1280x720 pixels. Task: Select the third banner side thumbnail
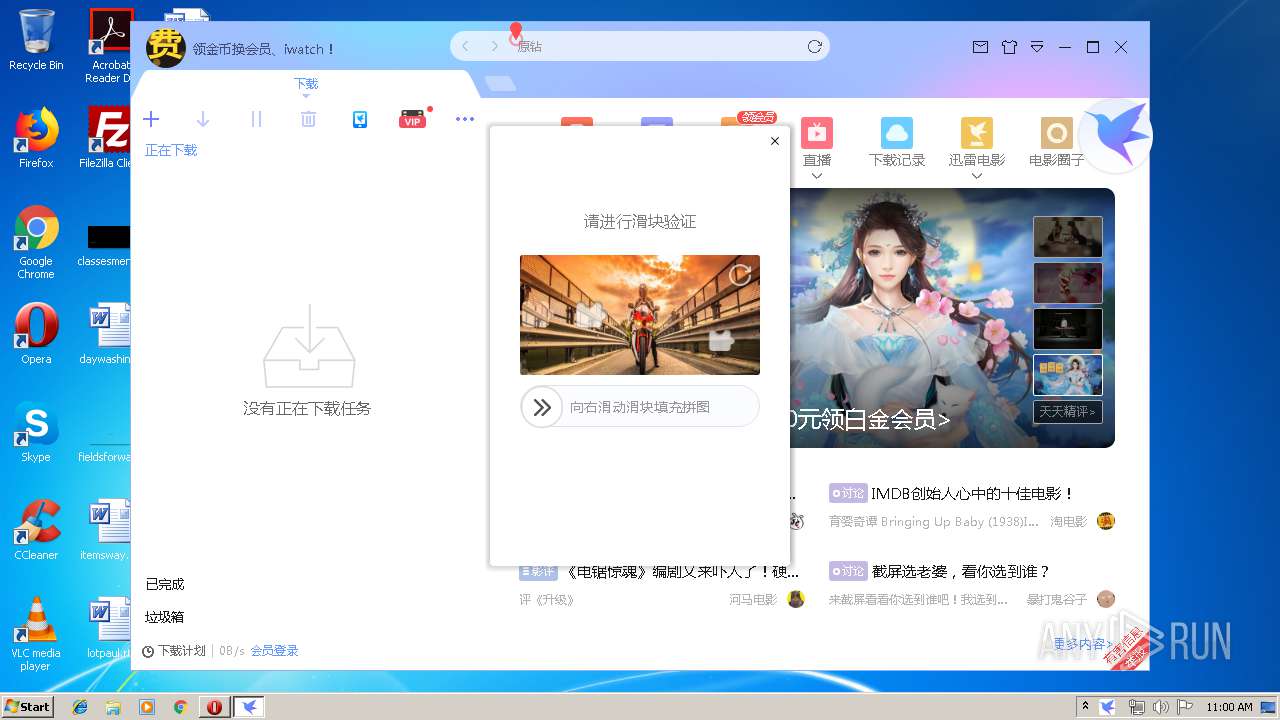pos(1068,329)
